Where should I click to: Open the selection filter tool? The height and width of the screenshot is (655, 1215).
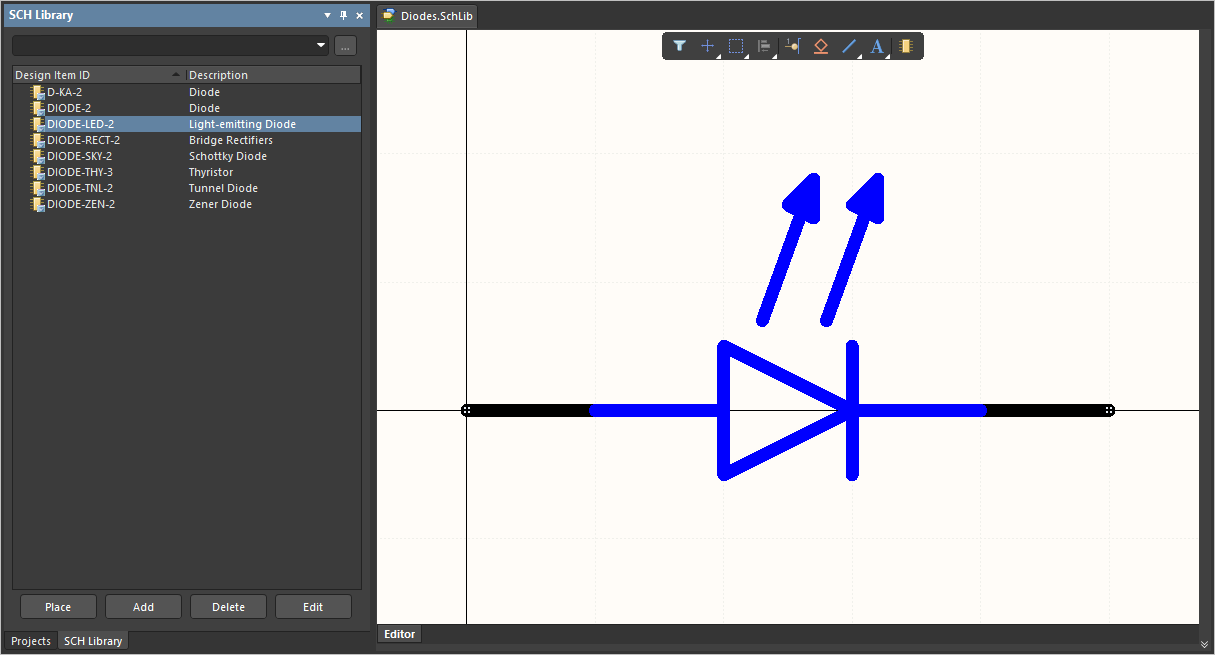point(679,46)
